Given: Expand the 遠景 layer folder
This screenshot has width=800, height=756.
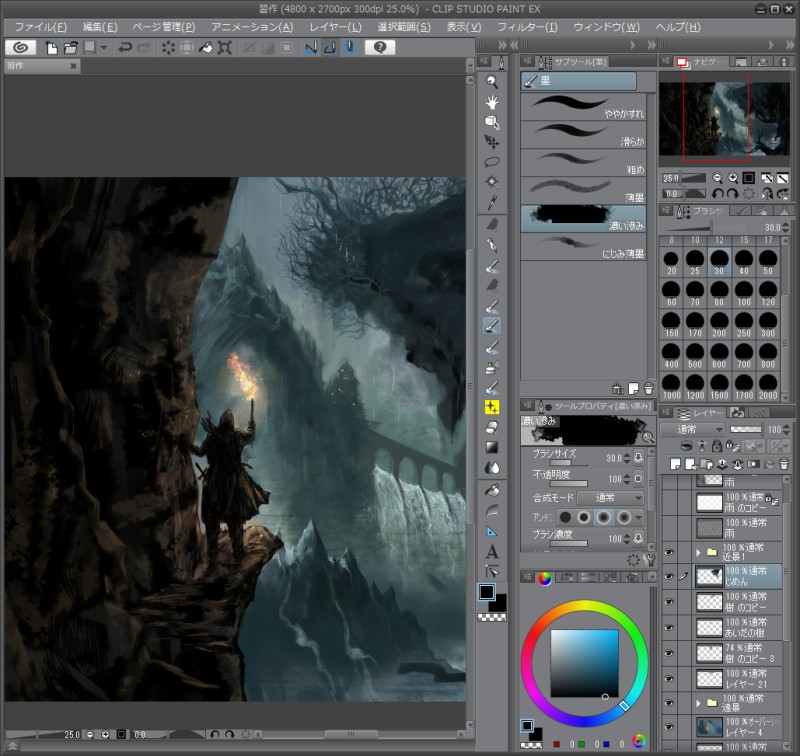Looking at the screenshot, I should 696,703.
